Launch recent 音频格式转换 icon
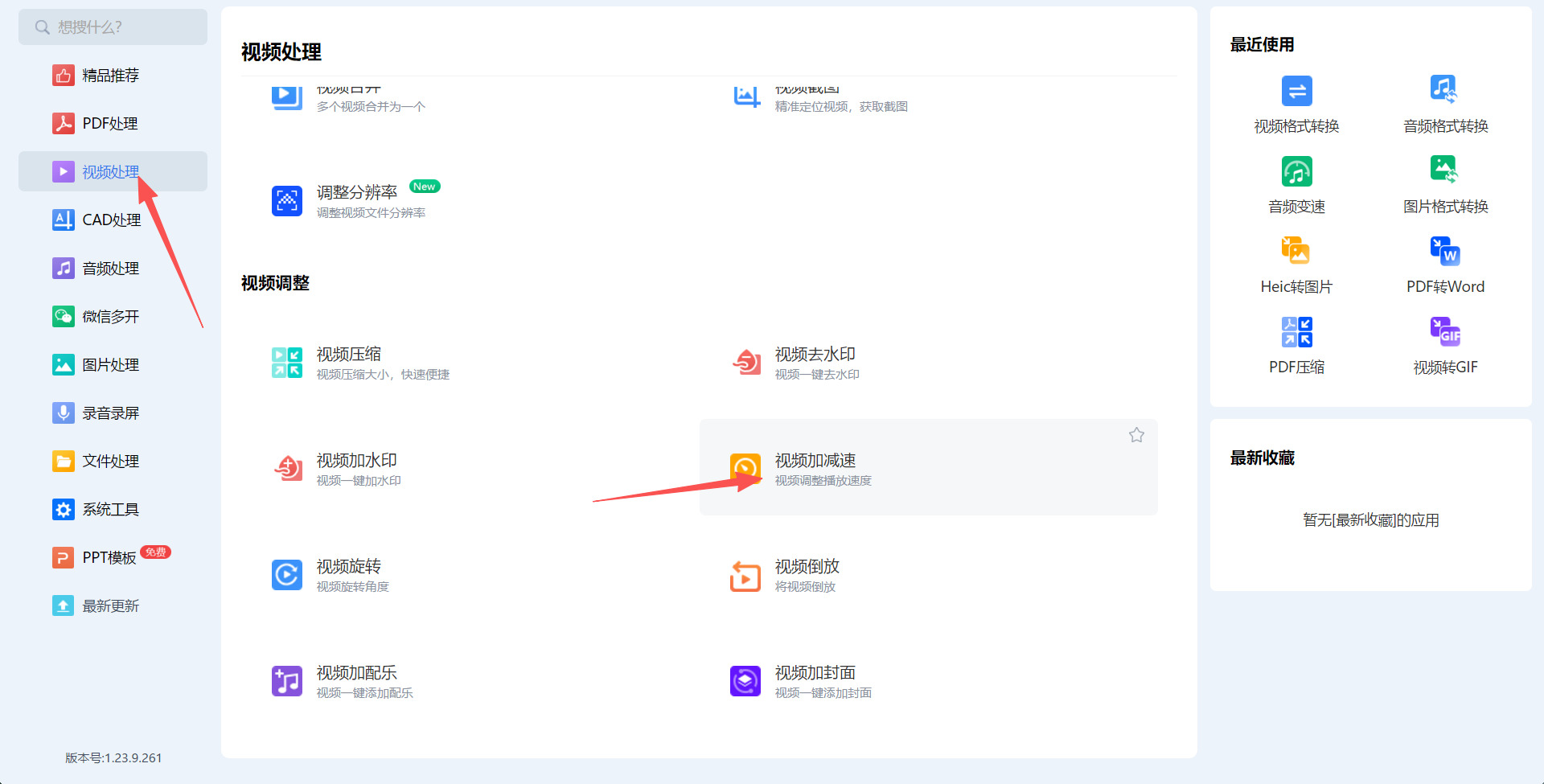Image resolution: width=1544 pixels, height=784 pixels. point(1445,89)
